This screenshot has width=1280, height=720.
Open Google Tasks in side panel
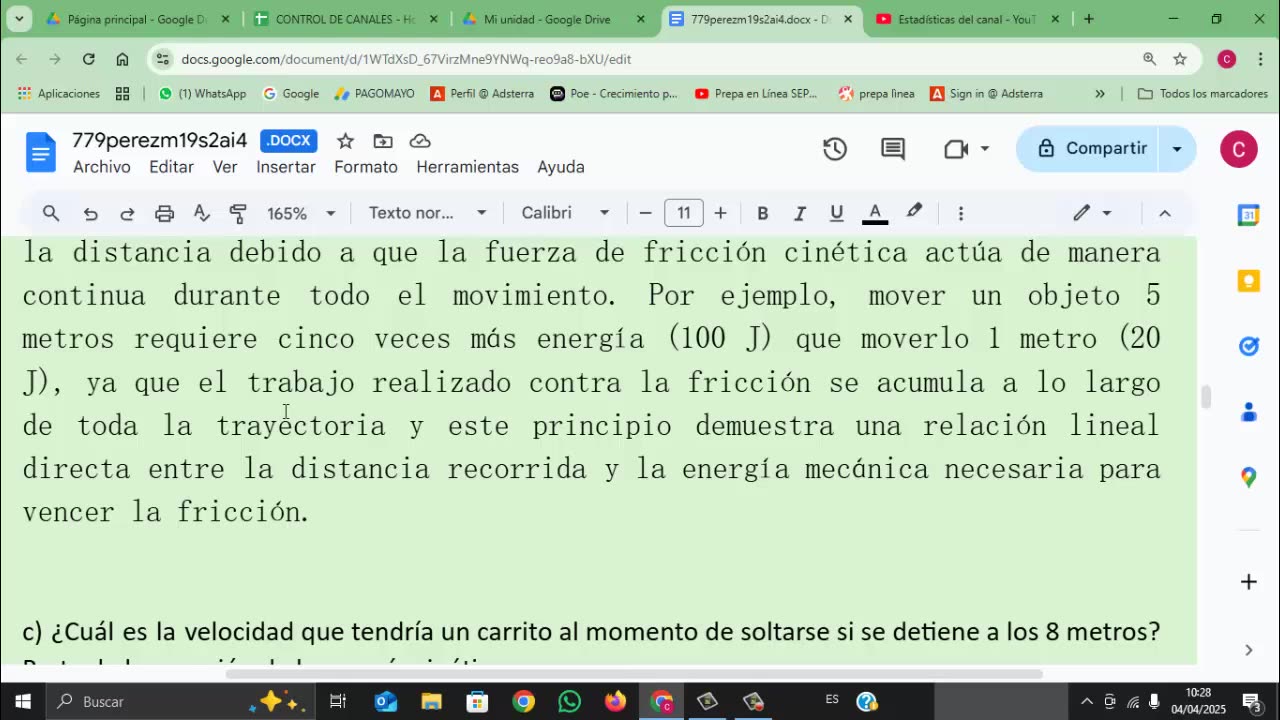[1248, 346]
